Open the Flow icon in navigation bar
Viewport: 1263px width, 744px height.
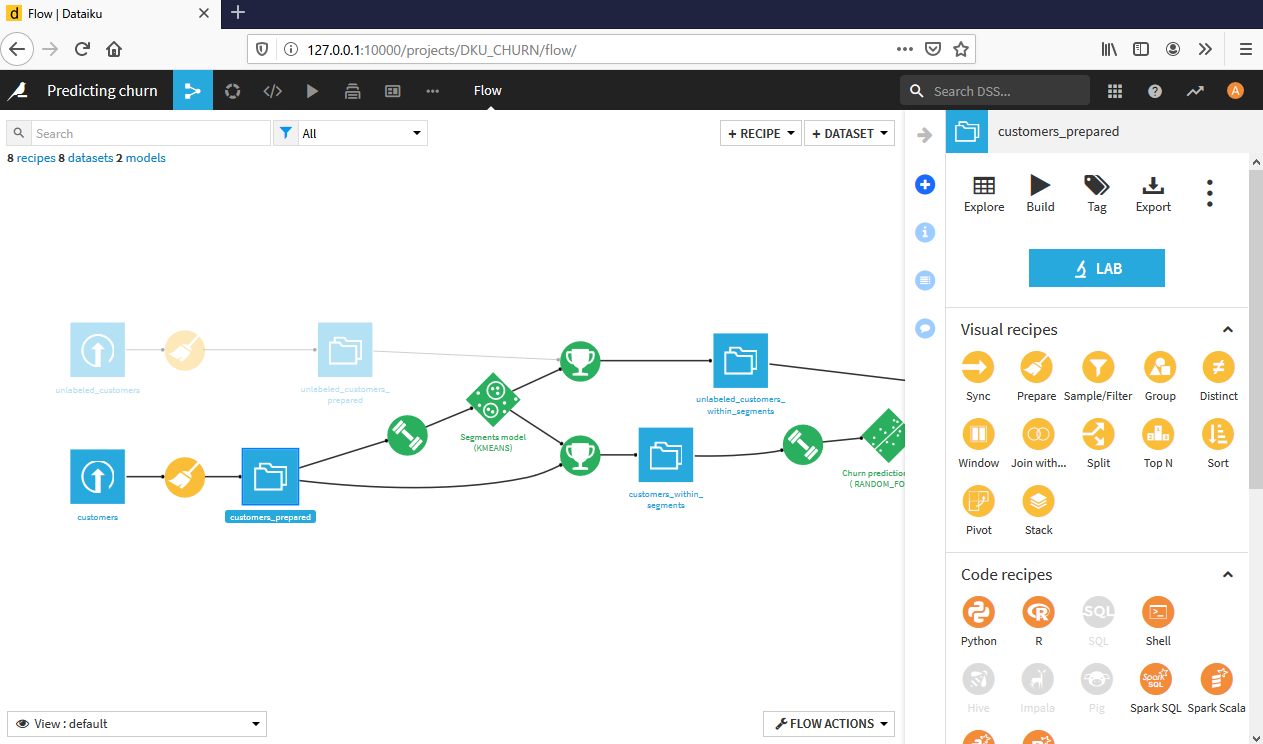[x=193, y=90]
